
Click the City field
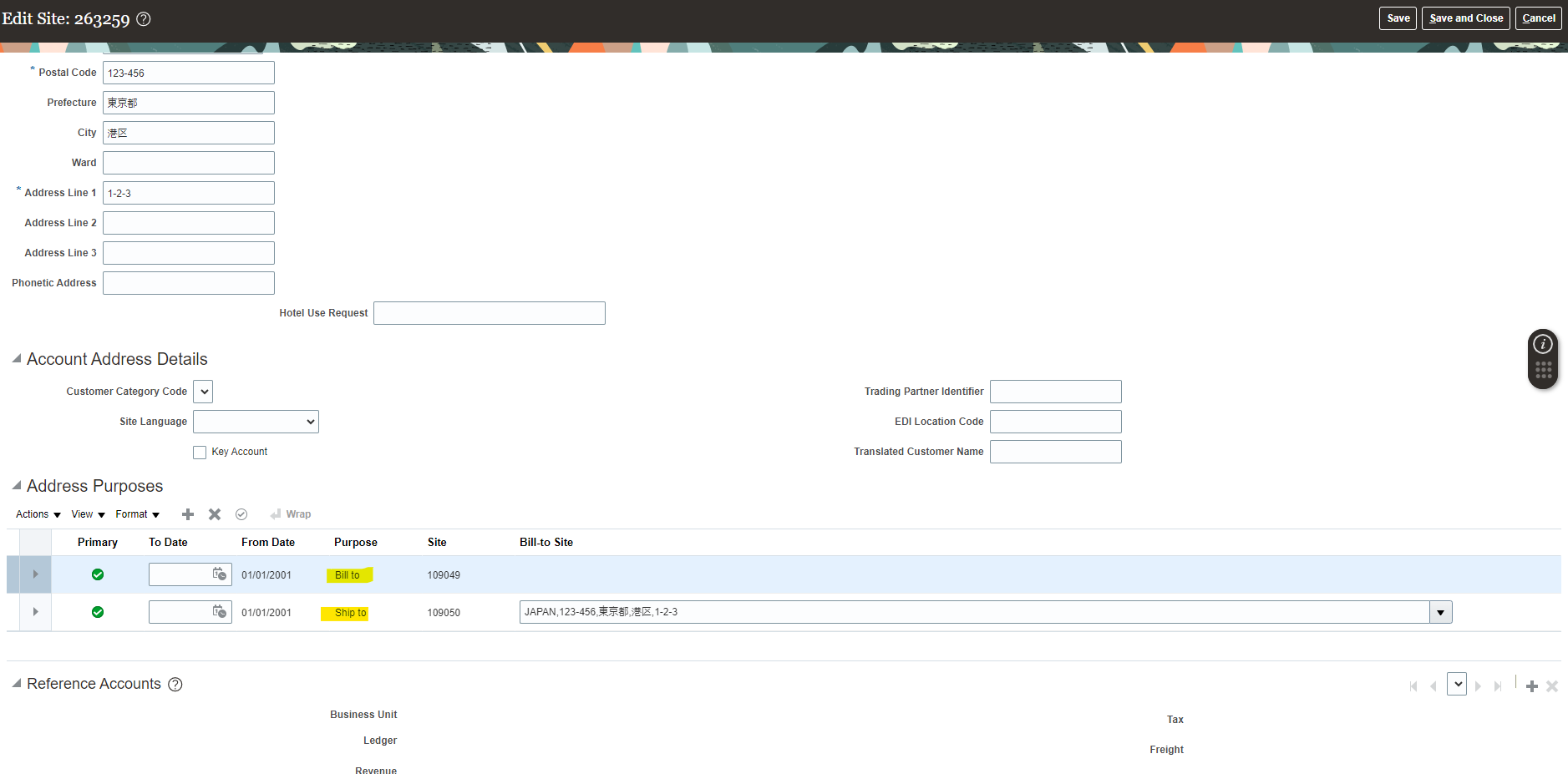pyautogui.click(x=189, y=133)
